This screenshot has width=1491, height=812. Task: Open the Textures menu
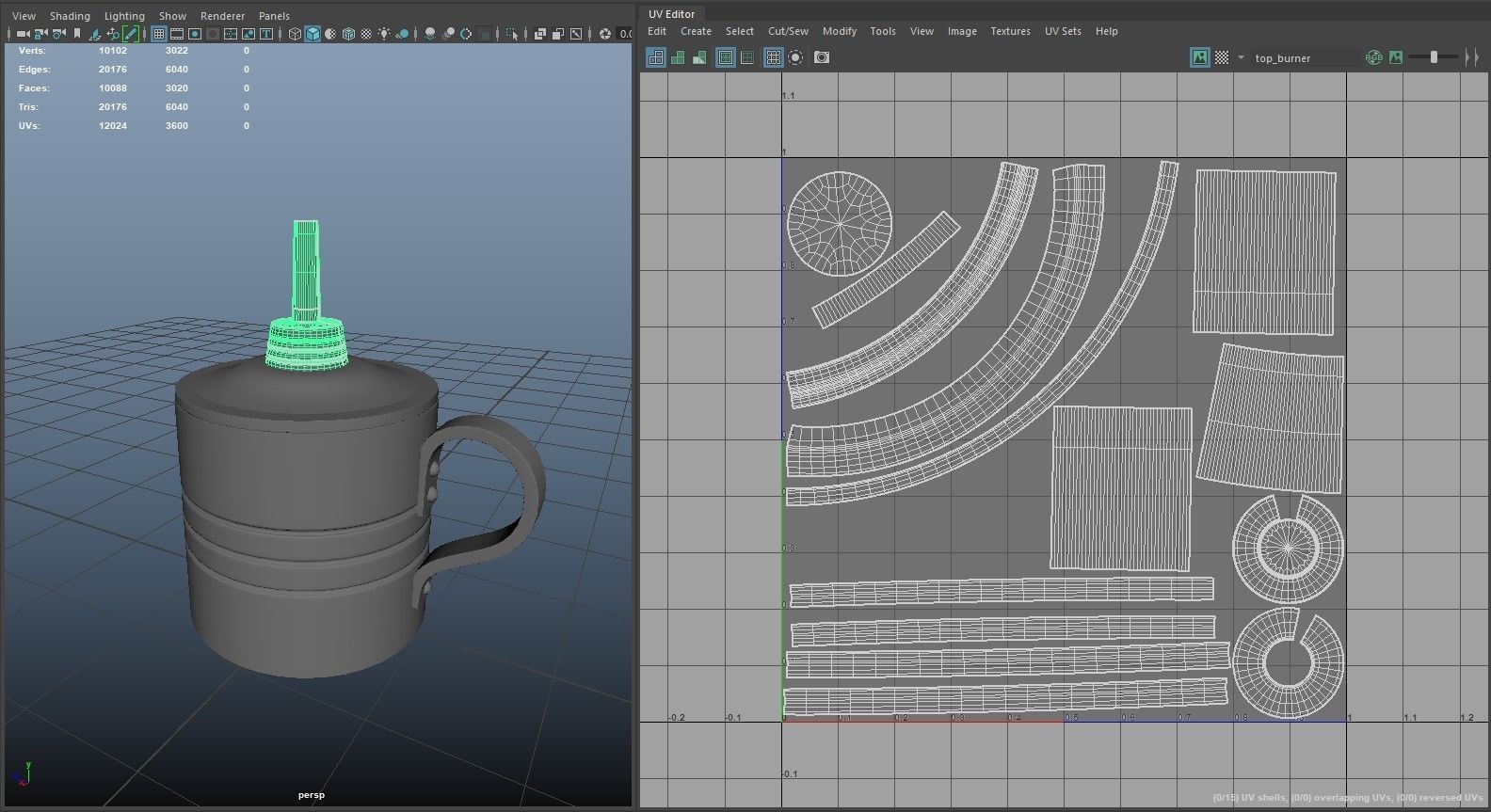pos(1010,31)
